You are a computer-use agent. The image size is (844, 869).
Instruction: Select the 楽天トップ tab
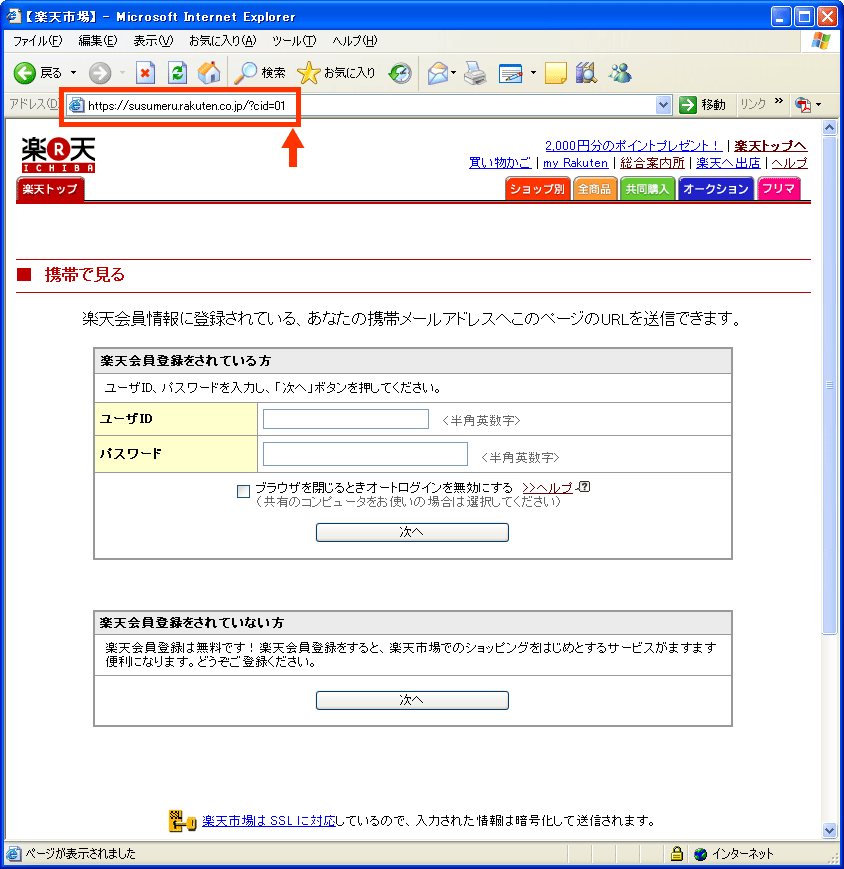(50, 190)
